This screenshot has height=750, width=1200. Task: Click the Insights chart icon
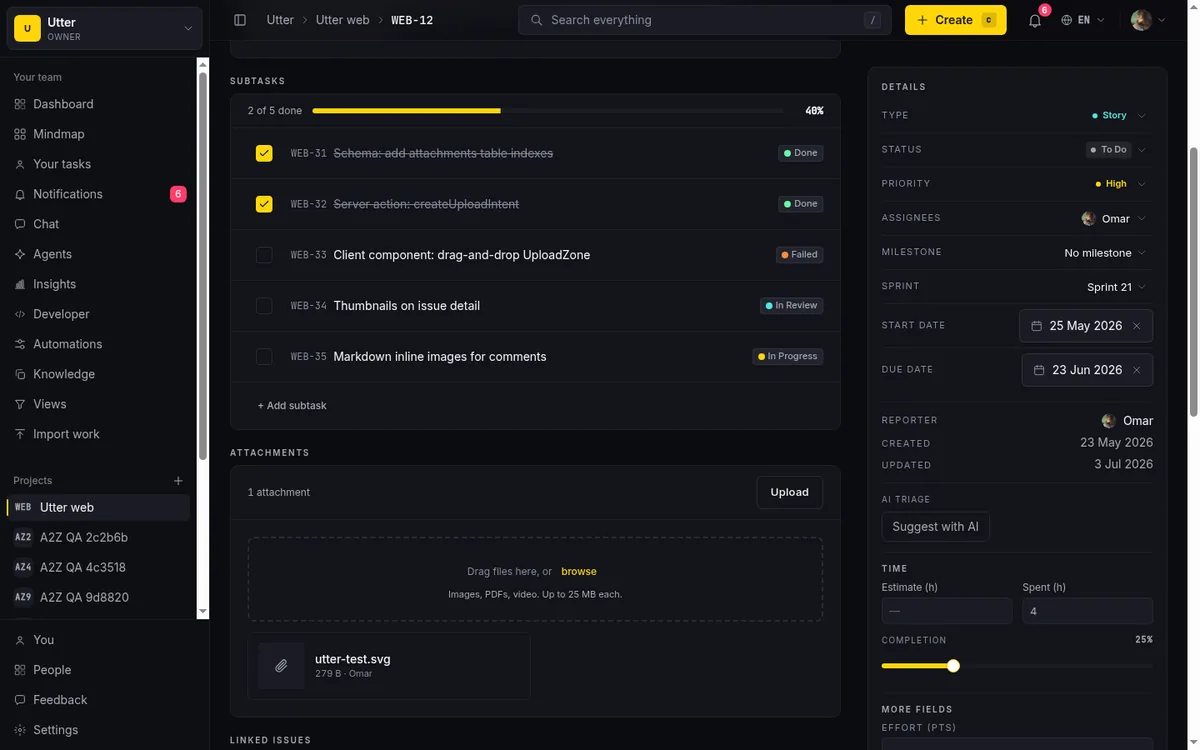pyautogui.click(x=20, y=284)
